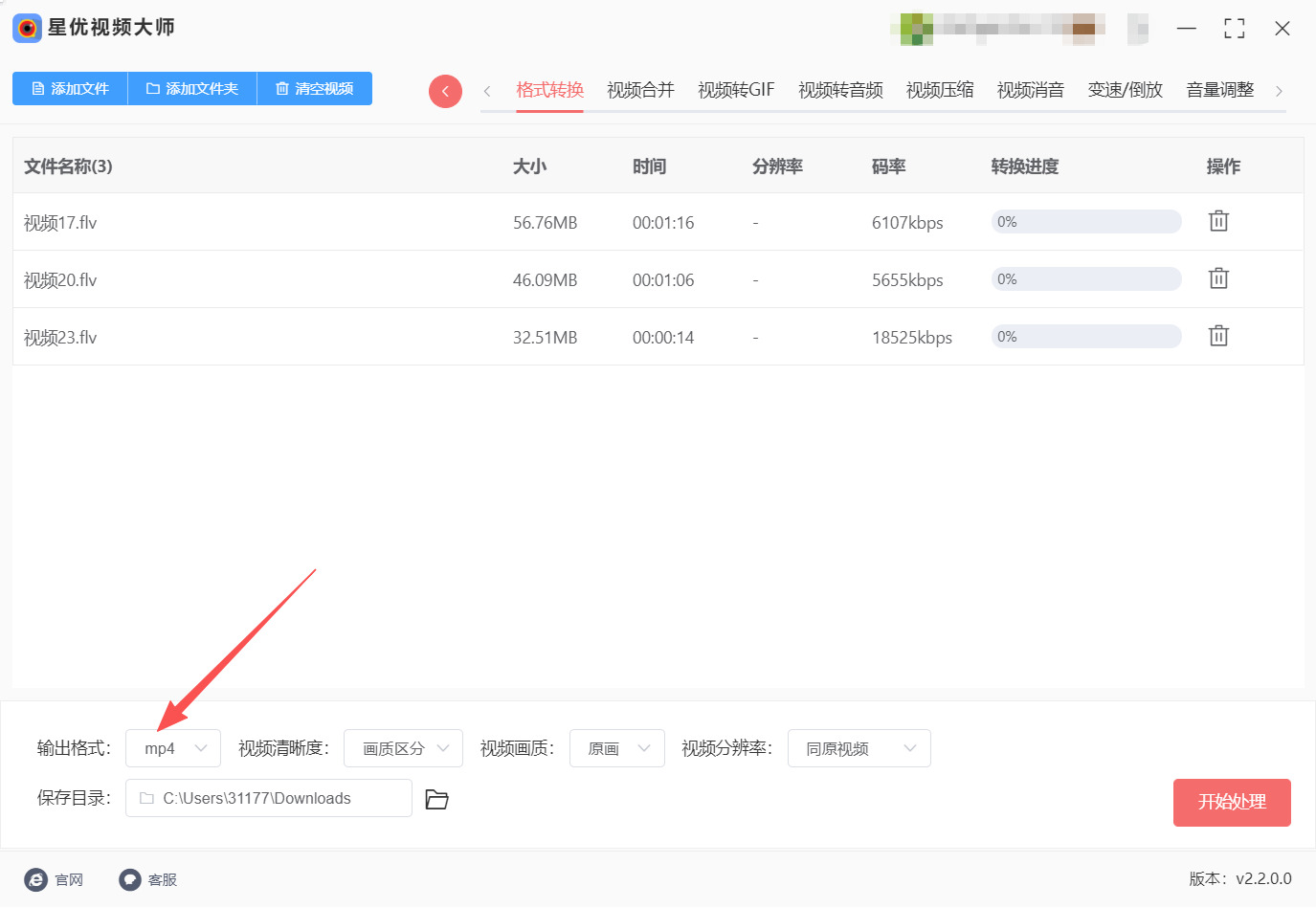Expand the 视频画质 原画 dropdown

click(x=617, y=748)
